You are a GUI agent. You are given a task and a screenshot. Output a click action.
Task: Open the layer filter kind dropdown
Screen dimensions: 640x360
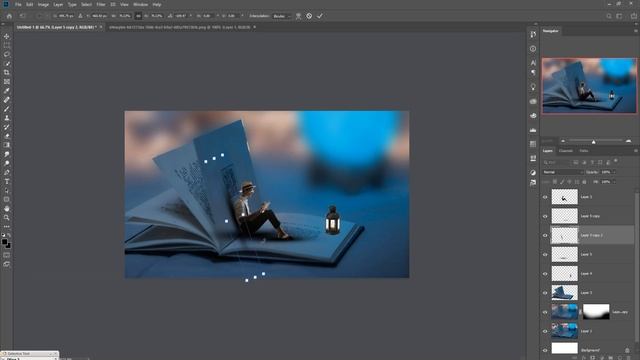557,162
